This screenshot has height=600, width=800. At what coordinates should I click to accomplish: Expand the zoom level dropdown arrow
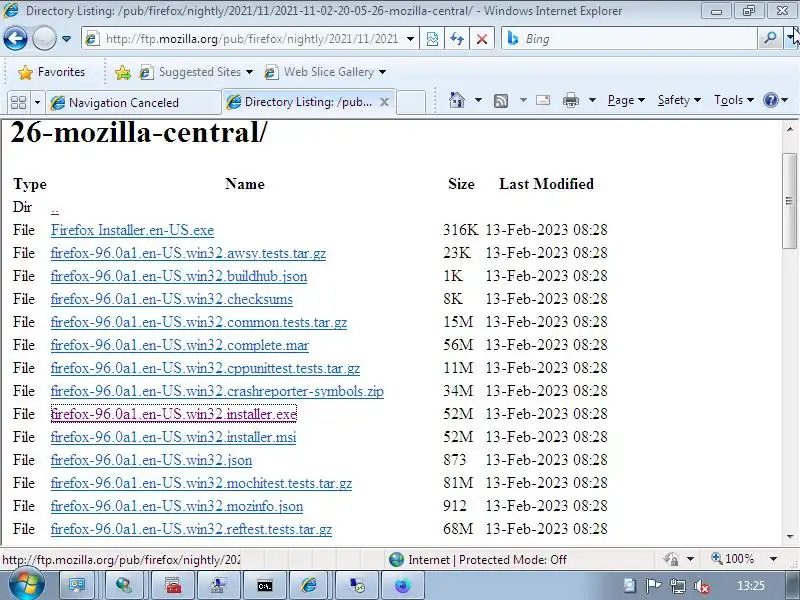click(x=773, y=559)
